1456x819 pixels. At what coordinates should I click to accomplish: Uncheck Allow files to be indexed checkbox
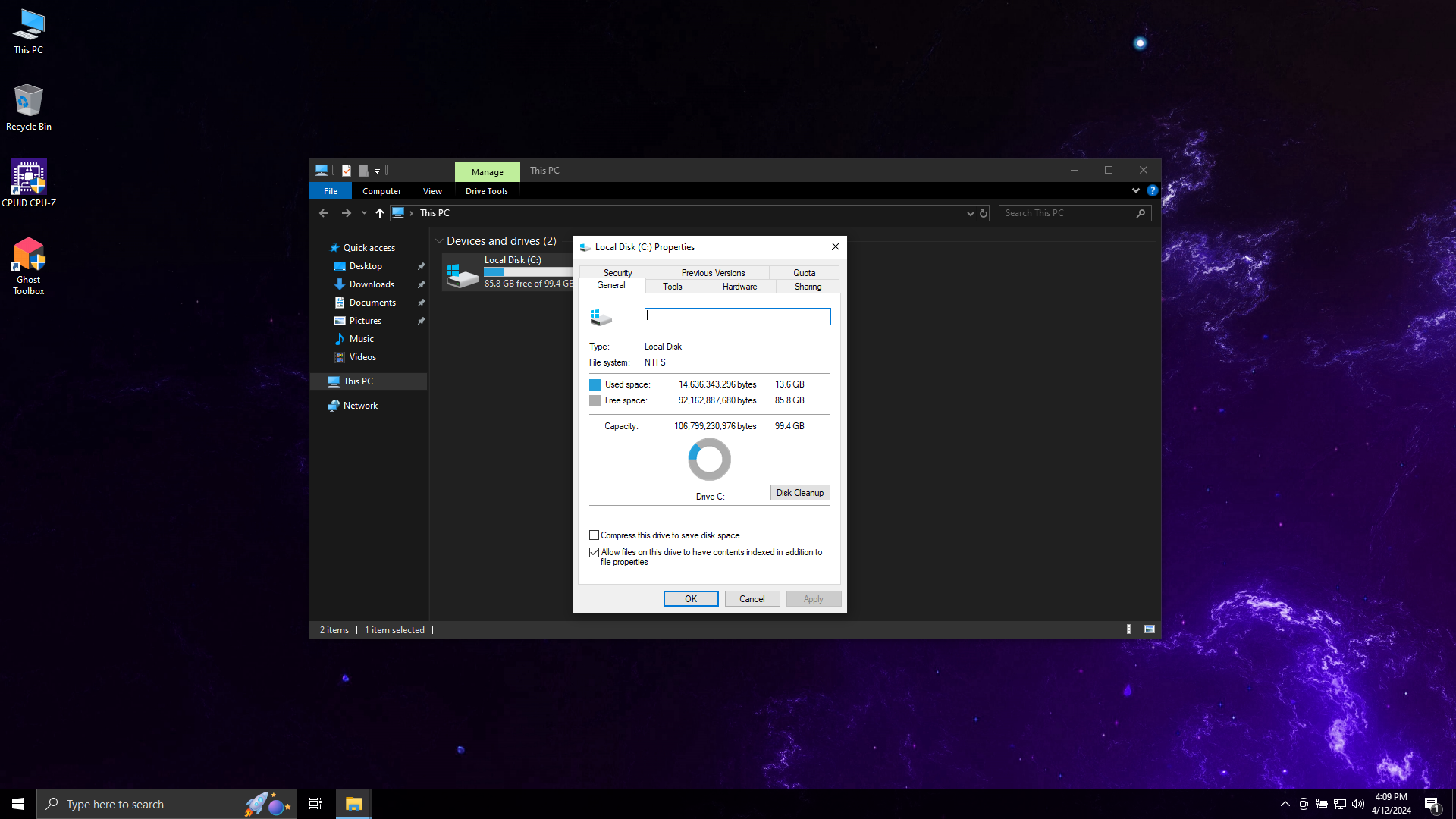[x=595, y=552]
